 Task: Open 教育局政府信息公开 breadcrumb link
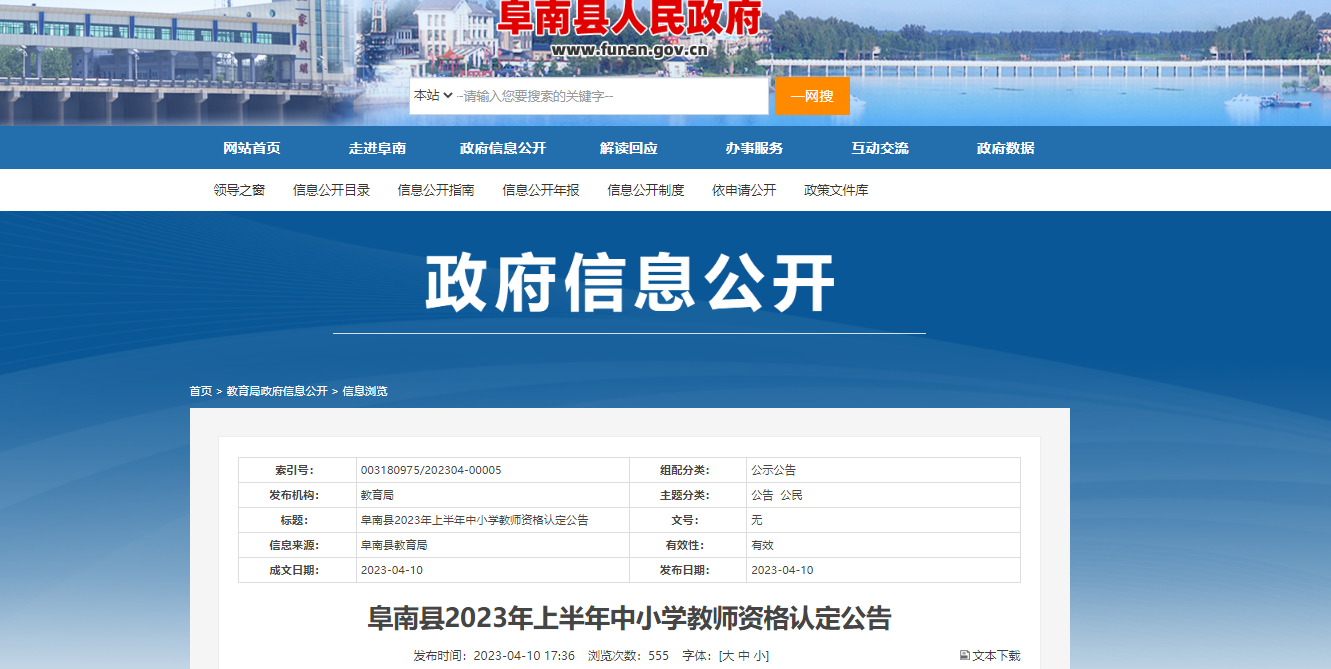[277, 391]
